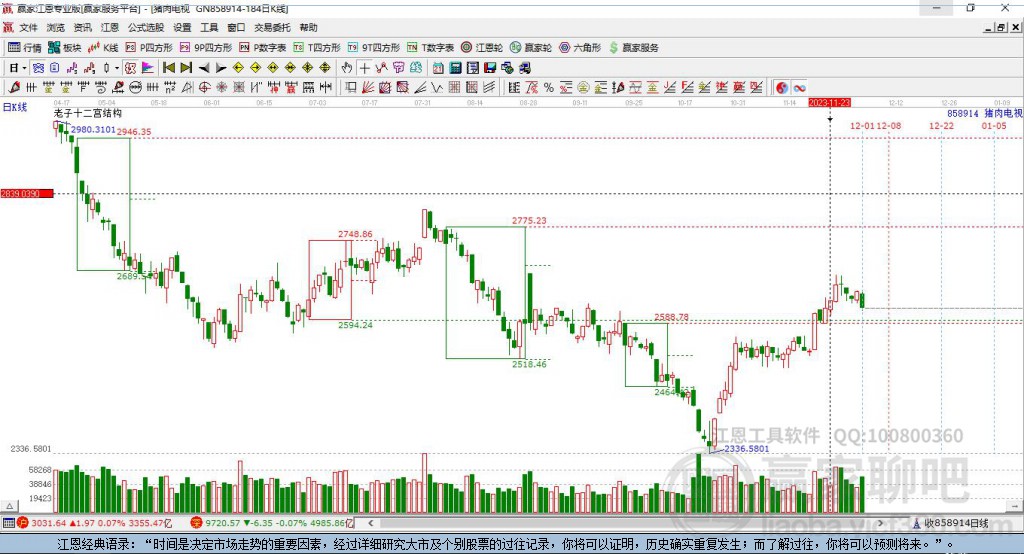Jump to last bar icon

[x=186, y=68]
